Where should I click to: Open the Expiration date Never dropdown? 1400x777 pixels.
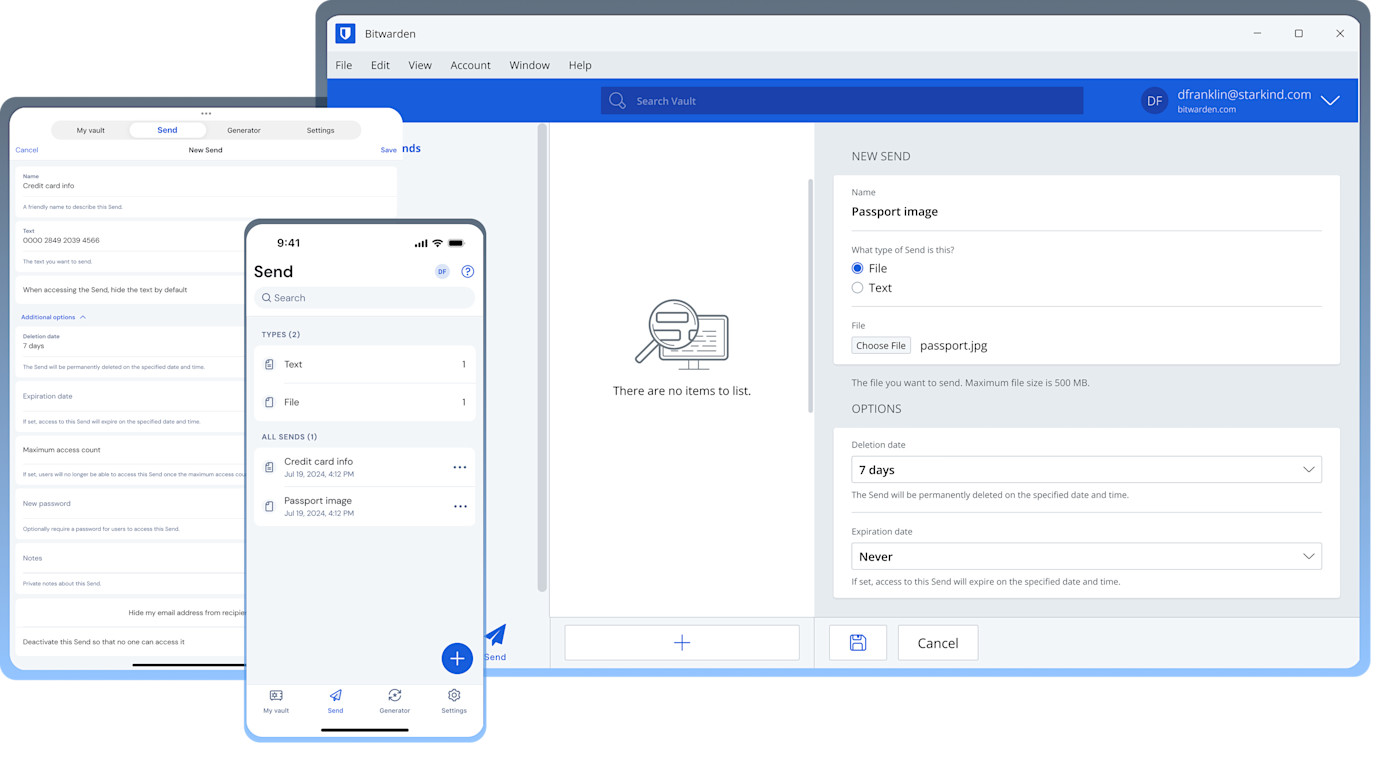pos(1086,557)
